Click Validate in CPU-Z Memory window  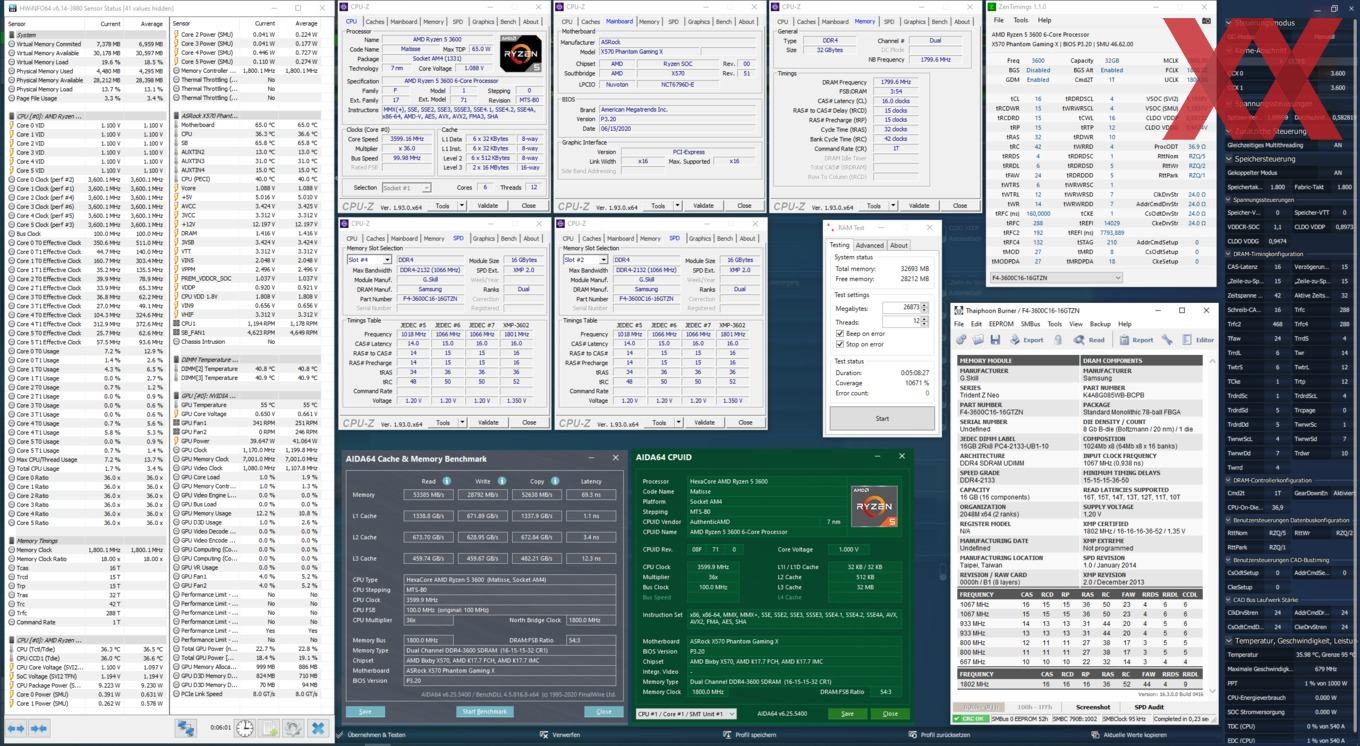click(919, 205)
